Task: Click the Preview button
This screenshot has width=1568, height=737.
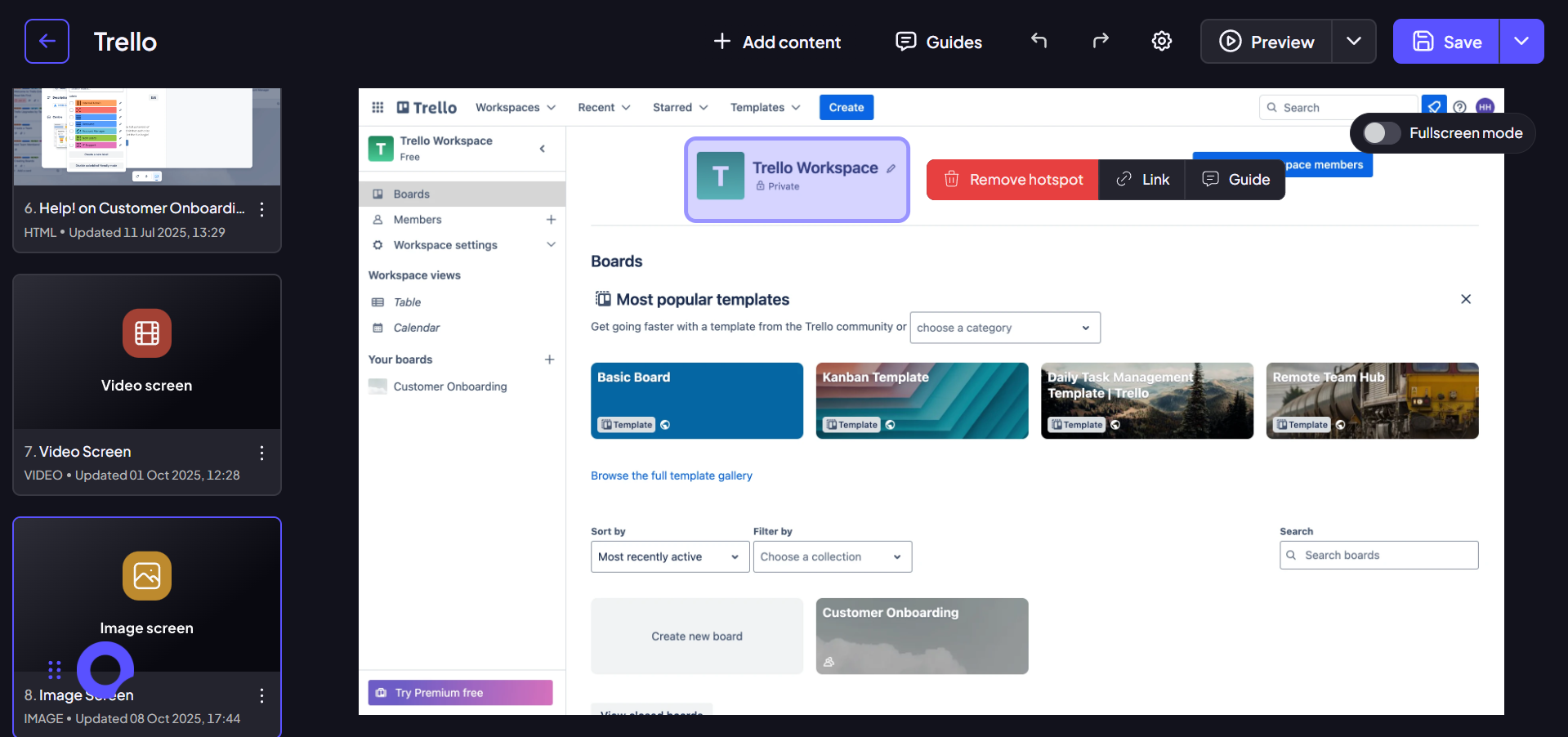Action: (1266, 42)
